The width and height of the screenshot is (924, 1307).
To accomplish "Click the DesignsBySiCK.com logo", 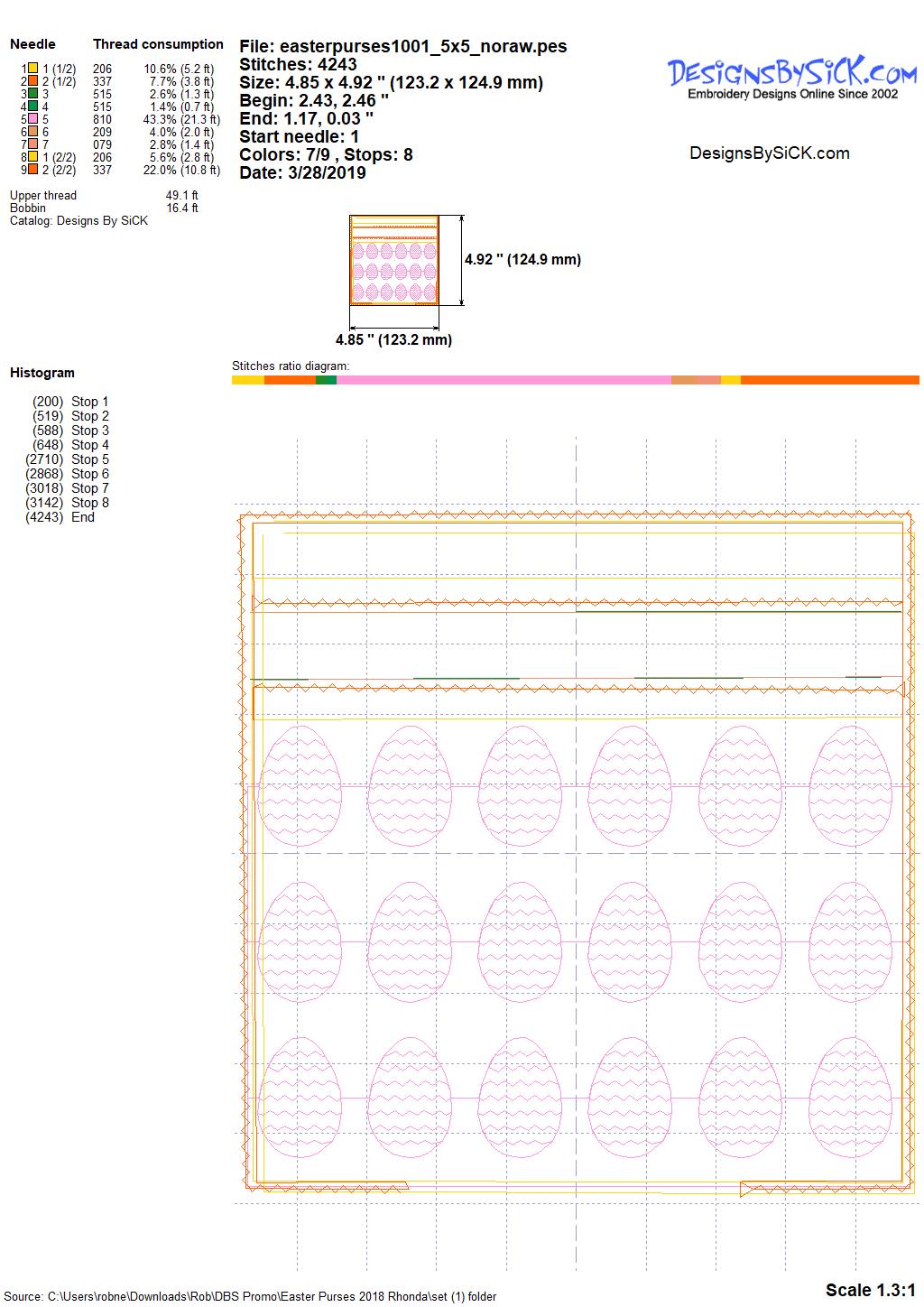I will coord(792,77).
